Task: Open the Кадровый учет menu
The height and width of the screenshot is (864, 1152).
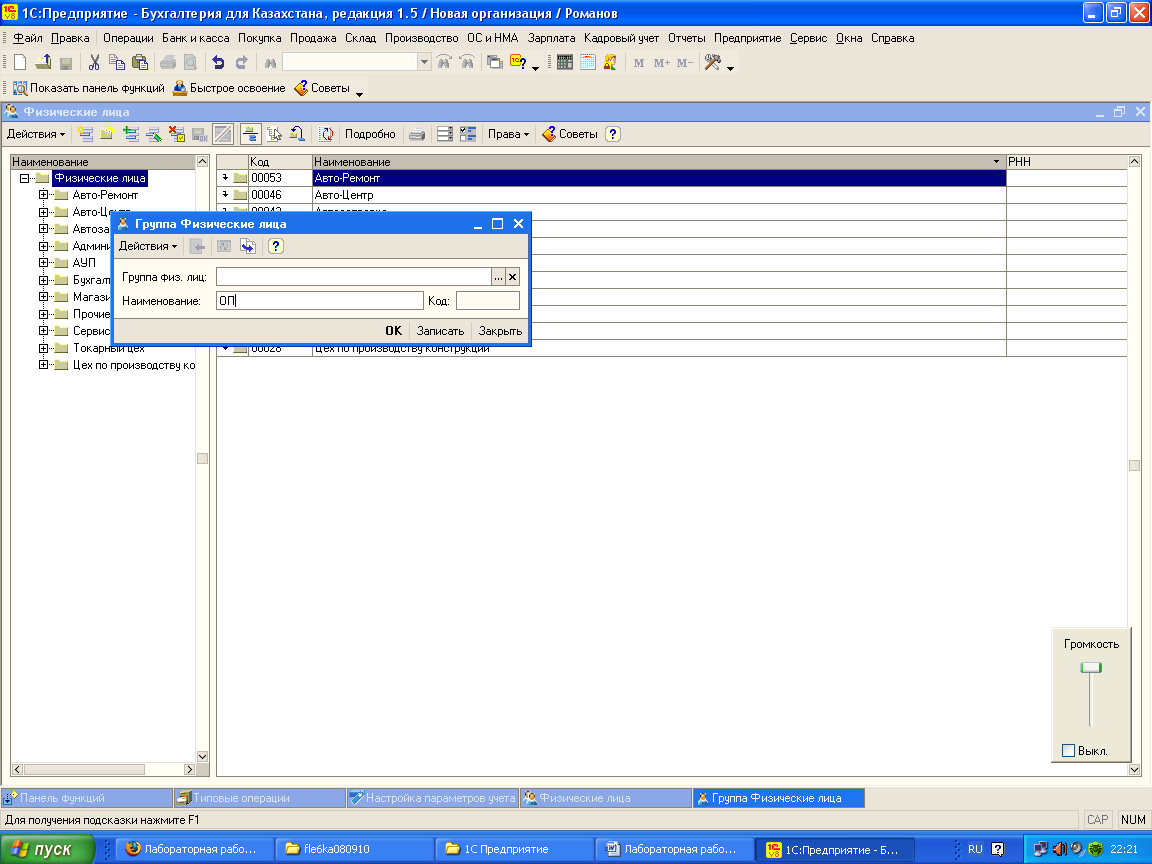Action: pyautogui.click(x=621, y=38)
